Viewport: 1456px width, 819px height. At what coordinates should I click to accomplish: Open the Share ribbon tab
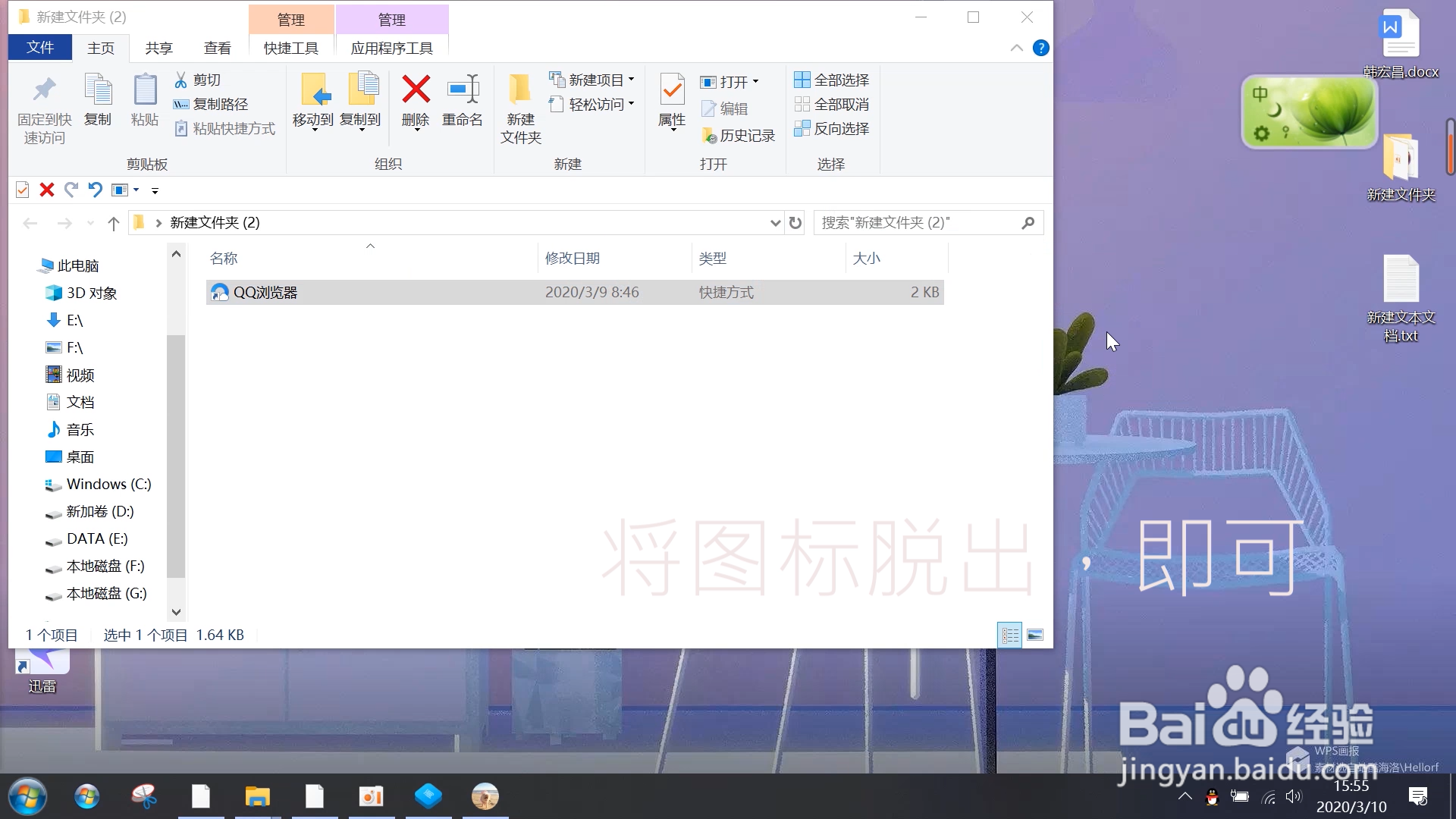point(158,48)
